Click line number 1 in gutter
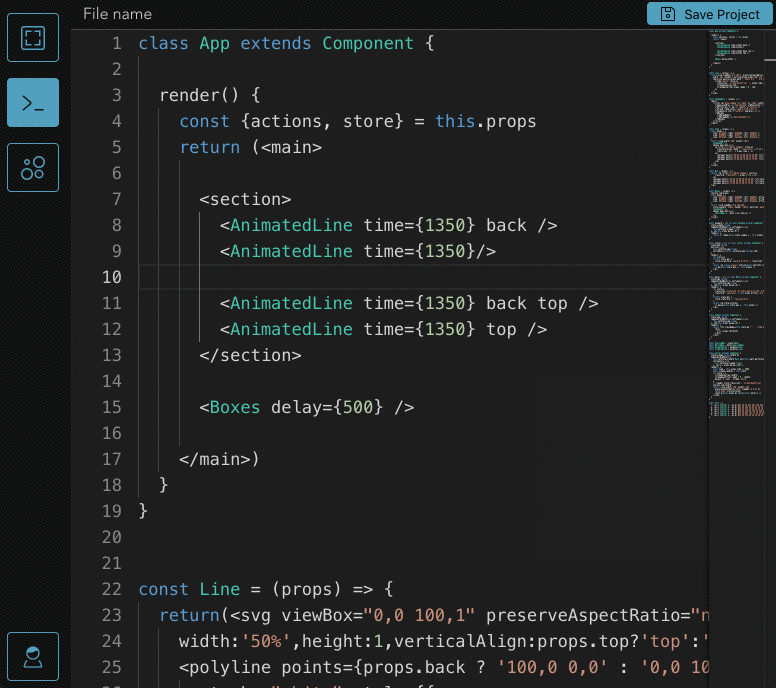The image size is (776, 688). click(x=117, y=44)
